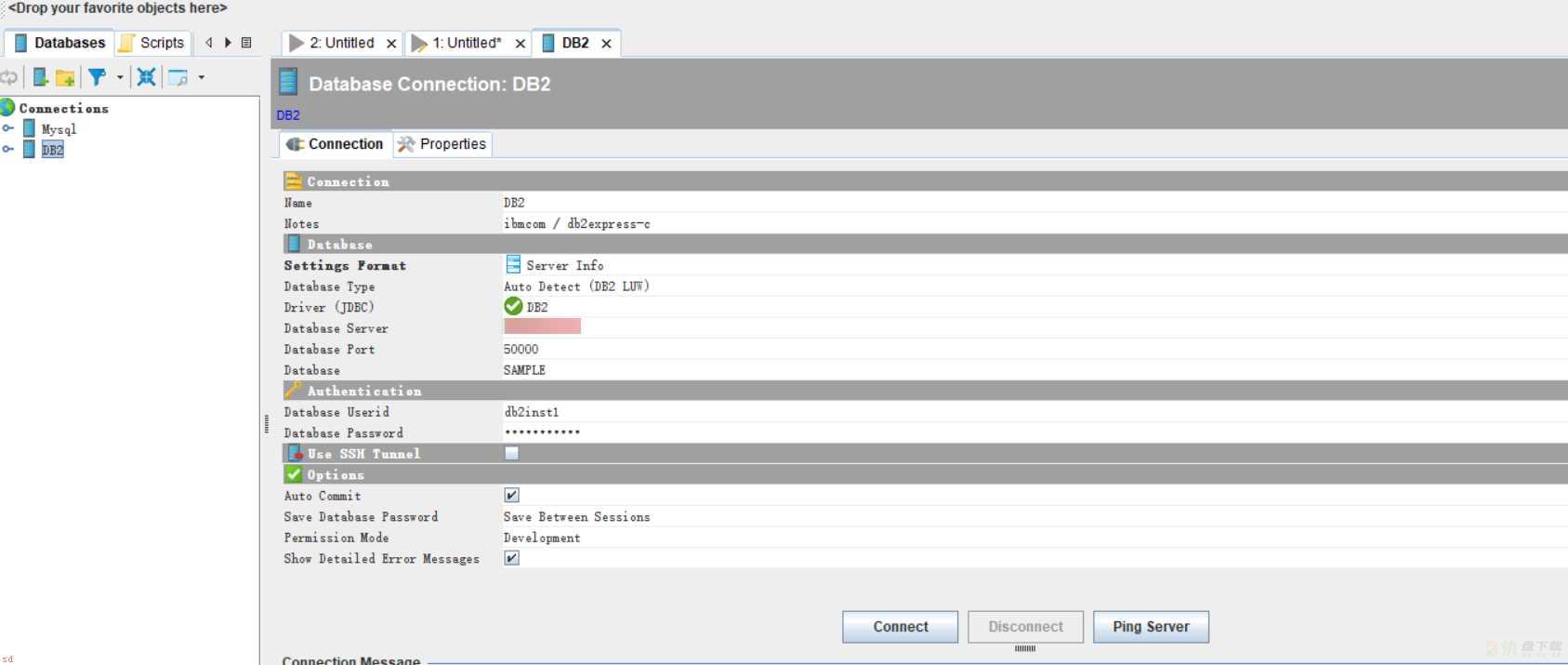This screenshot has width=1568, height=665.
Task: Click the Ping Server button
Action: [x=1151, y=627]
